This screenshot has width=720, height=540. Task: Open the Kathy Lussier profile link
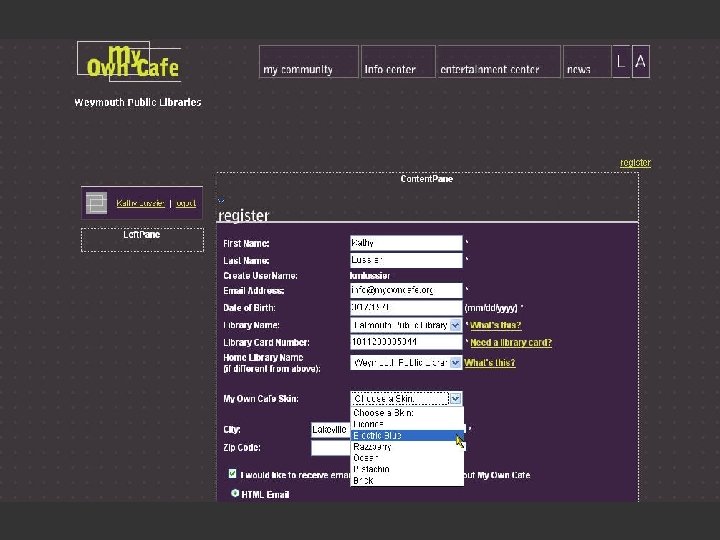(x=141, y=203)
